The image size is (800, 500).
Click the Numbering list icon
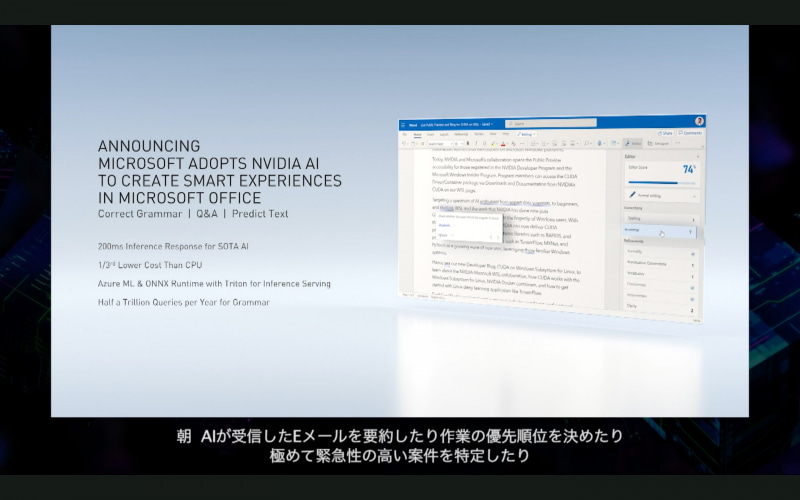point(544,144)
